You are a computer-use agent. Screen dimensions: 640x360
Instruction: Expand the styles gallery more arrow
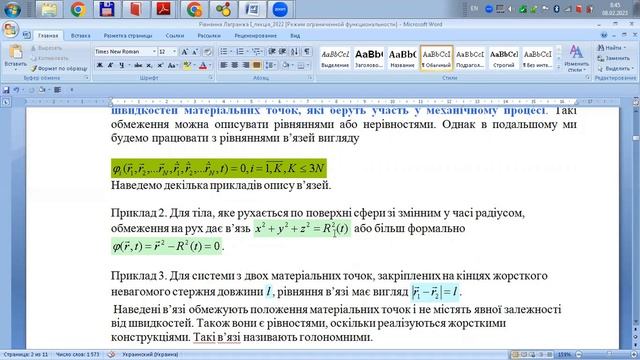559,68
